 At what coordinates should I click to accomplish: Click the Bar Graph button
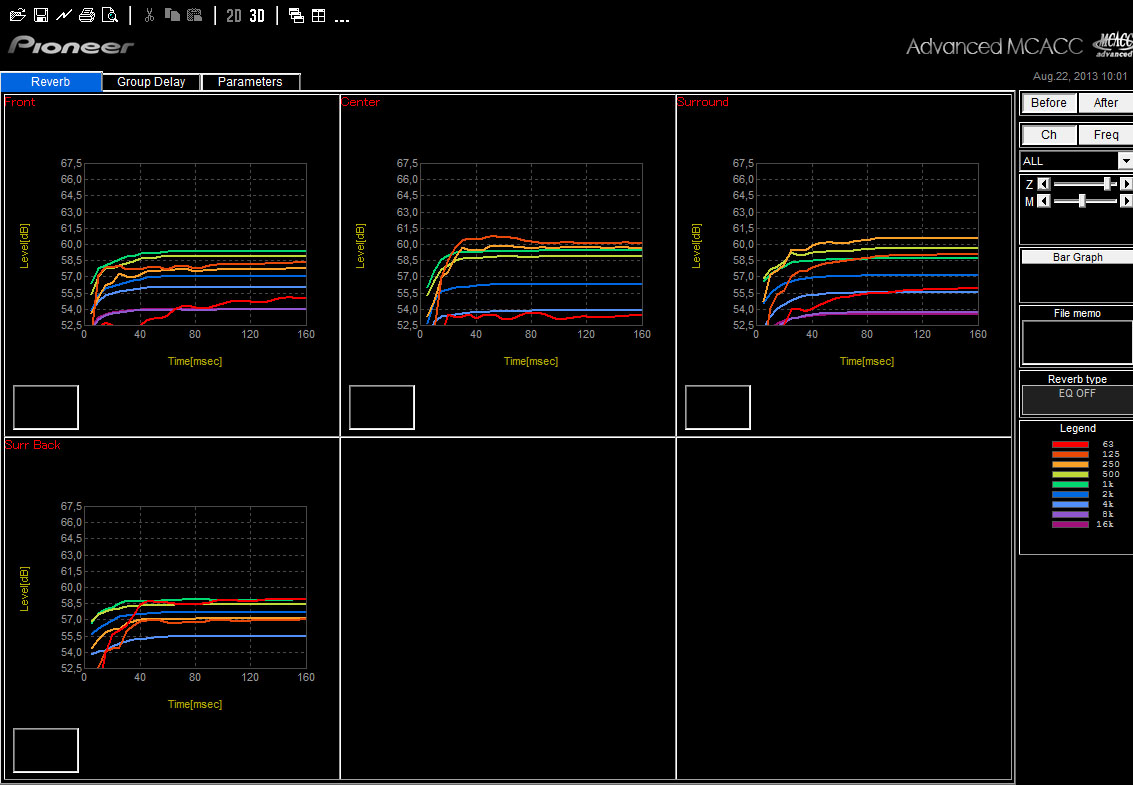[x=1077, y=257]
